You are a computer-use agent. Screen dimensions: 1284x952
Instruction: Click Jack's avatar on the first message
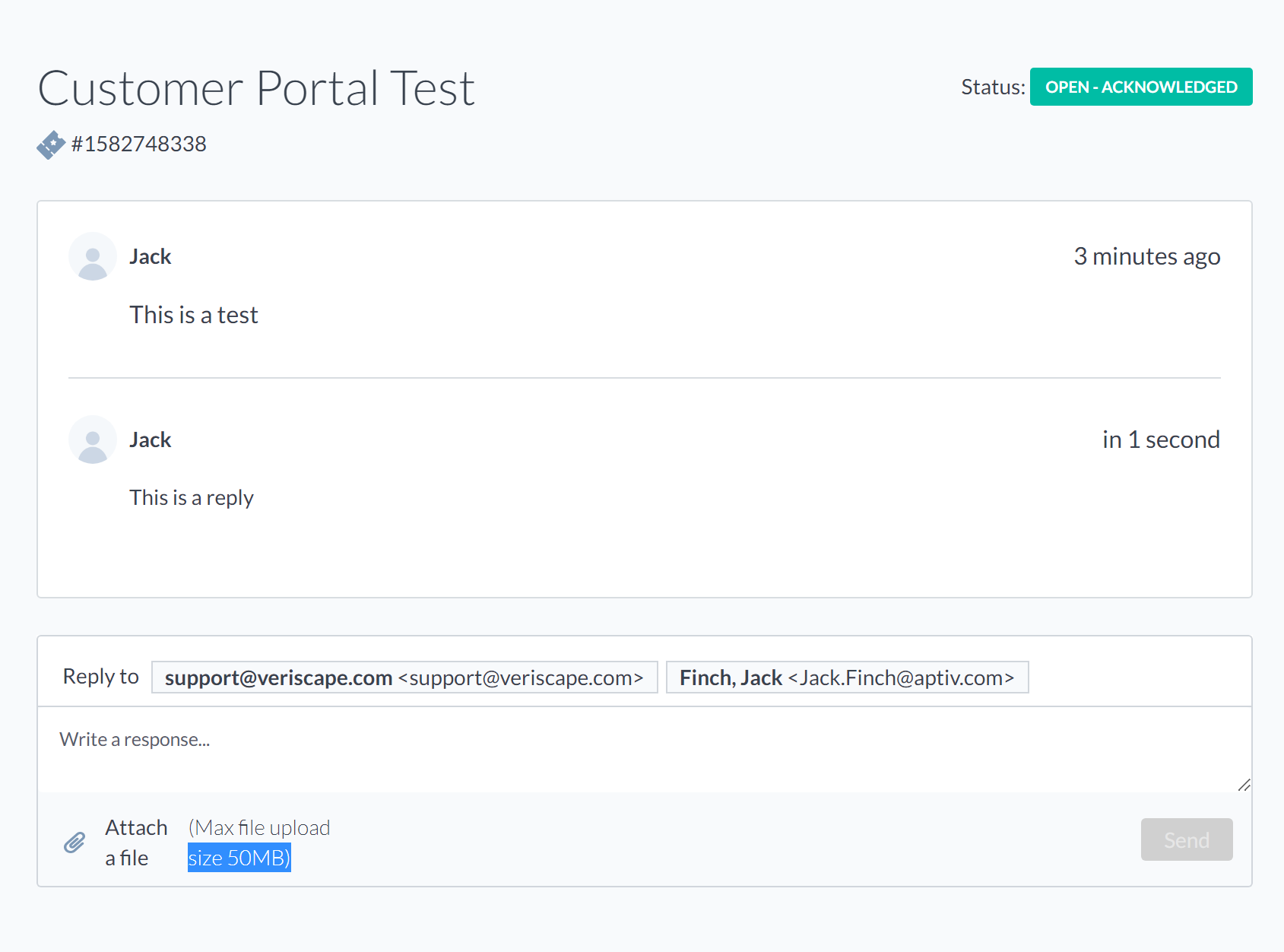[x=93, y=257]
